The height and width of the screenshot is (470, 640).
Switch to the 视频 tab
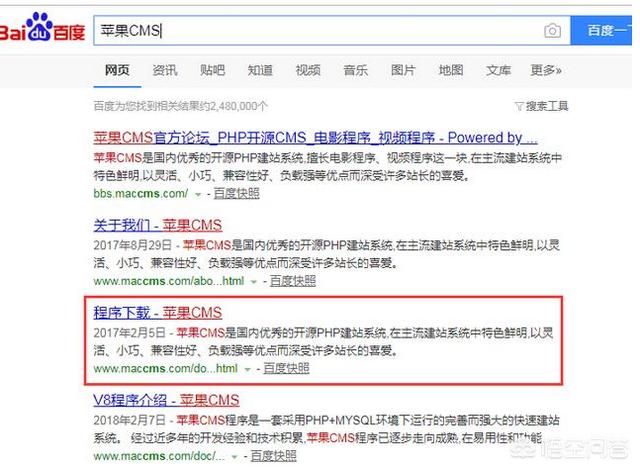pos(307,71)
